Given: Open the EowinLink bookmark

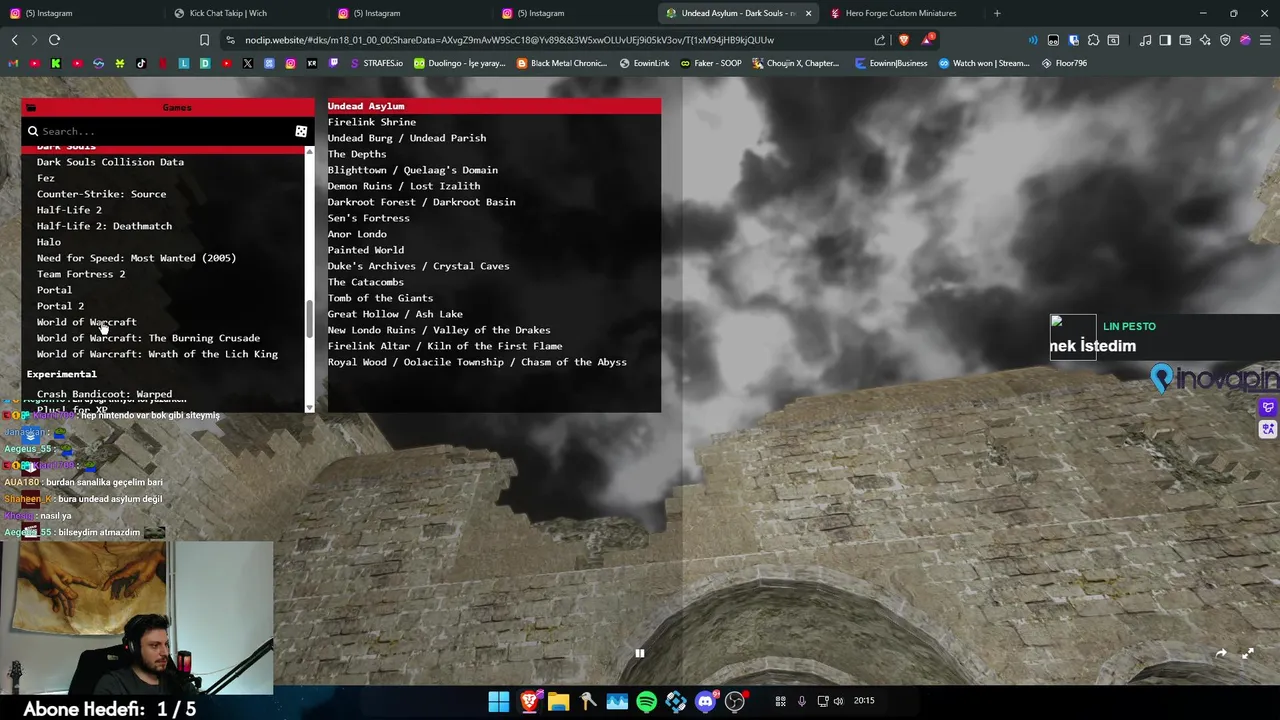Looking at the screenshot, I should (644, 63).
